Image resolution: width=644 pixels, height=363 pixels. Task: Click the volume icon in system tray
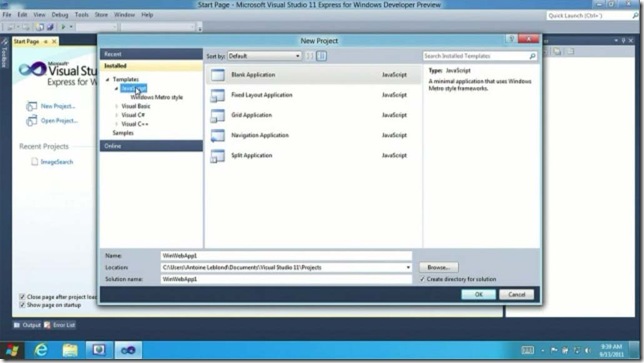point(588,350)
